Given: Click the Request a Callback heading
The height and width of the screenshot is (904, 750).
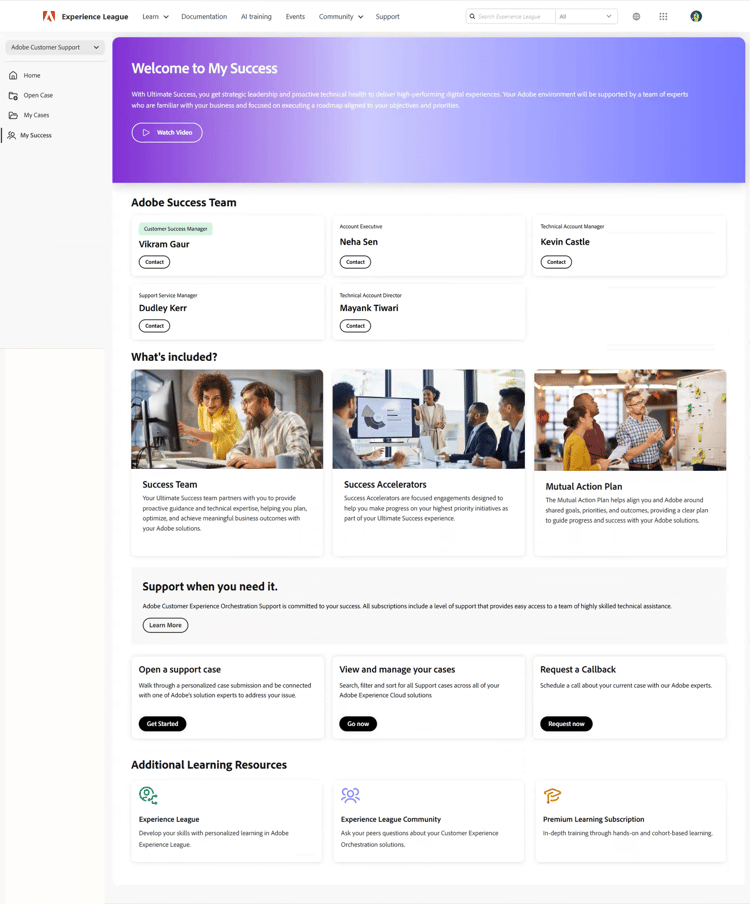Looking at the screenshot, I should pyautogui.click(x=578, y=670).
